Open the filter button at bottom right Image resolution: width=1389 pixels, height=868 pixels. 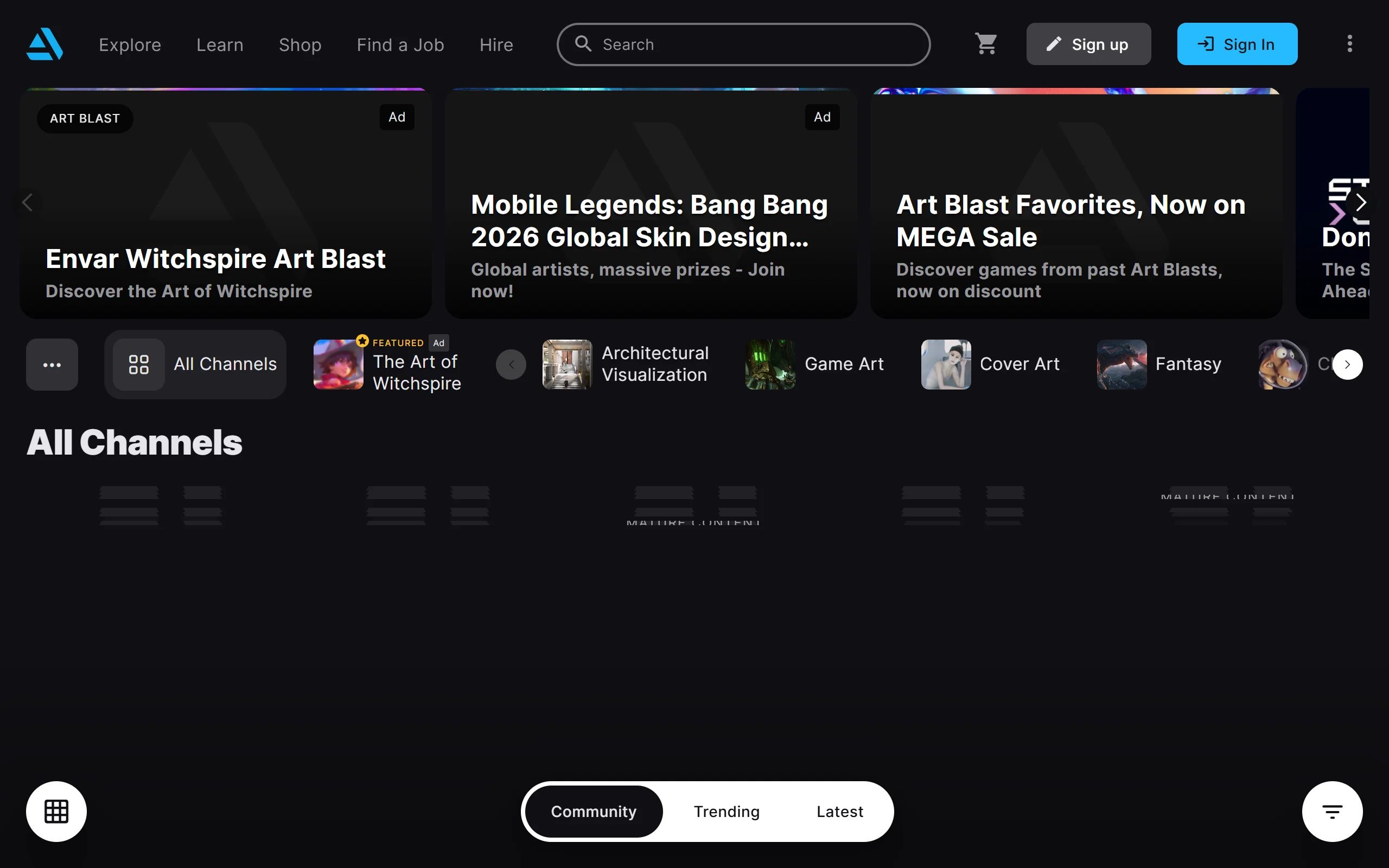click(1332, 811)
